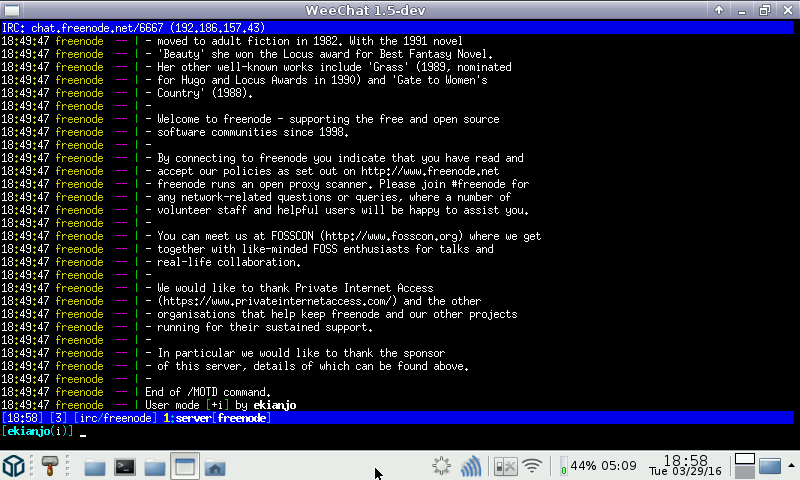
Task: Maximize the WeeChat window
Action: 764,10
